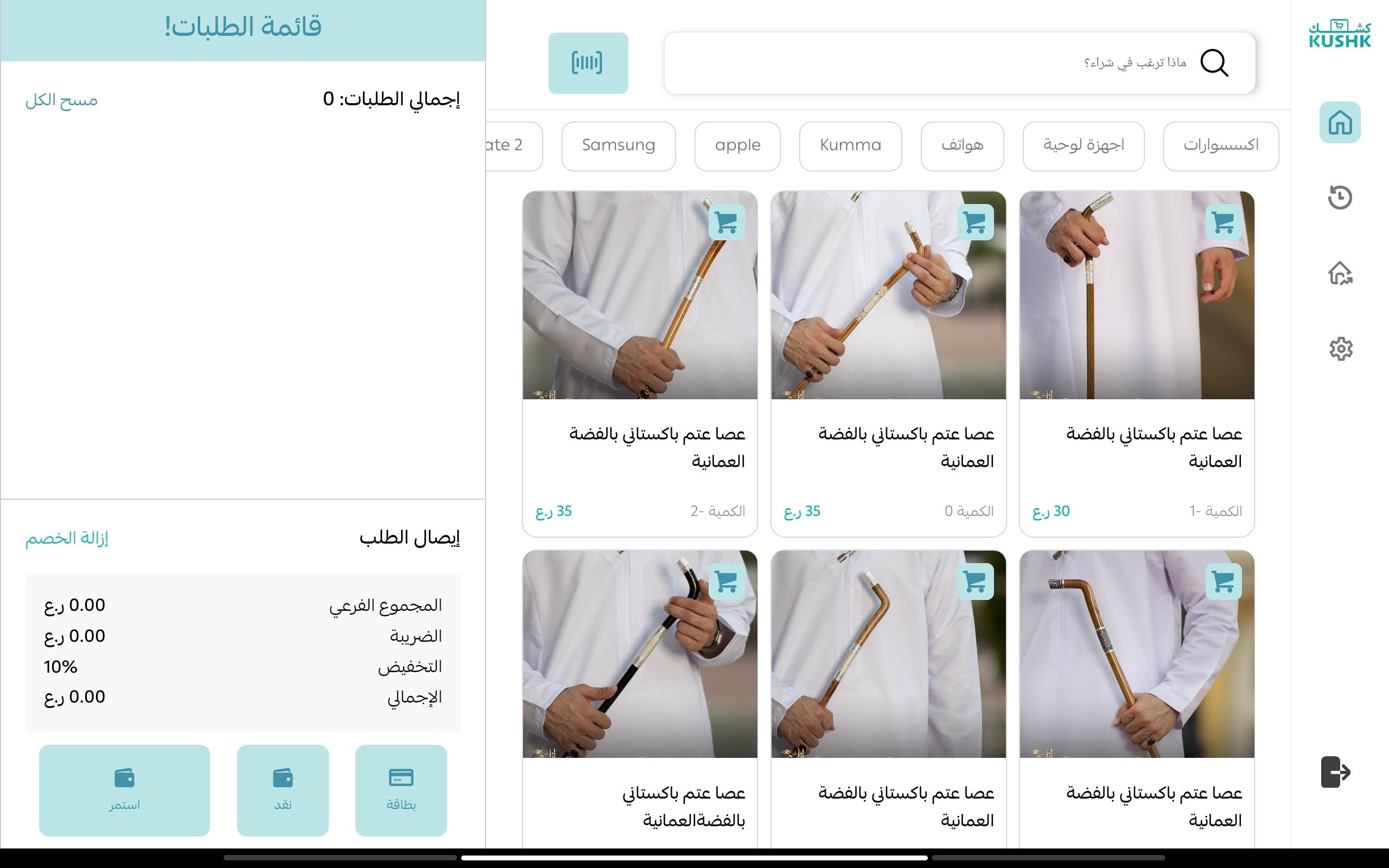This screenshot has height=868, width=1389.
Task: Select the apple category tab
Action: click(737, 146)
